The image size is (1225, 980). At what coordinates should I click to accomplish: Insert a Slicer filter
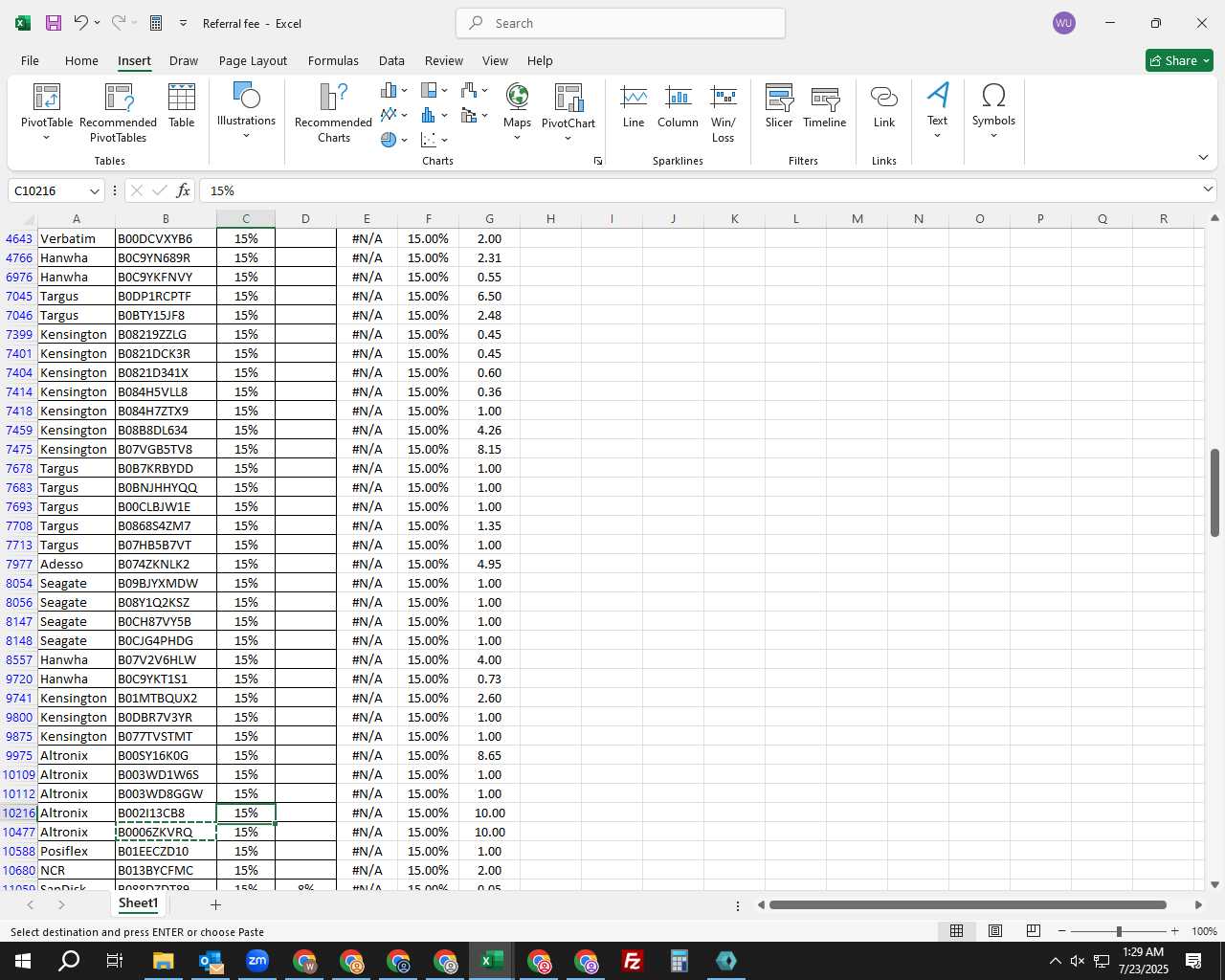point(779,106)
